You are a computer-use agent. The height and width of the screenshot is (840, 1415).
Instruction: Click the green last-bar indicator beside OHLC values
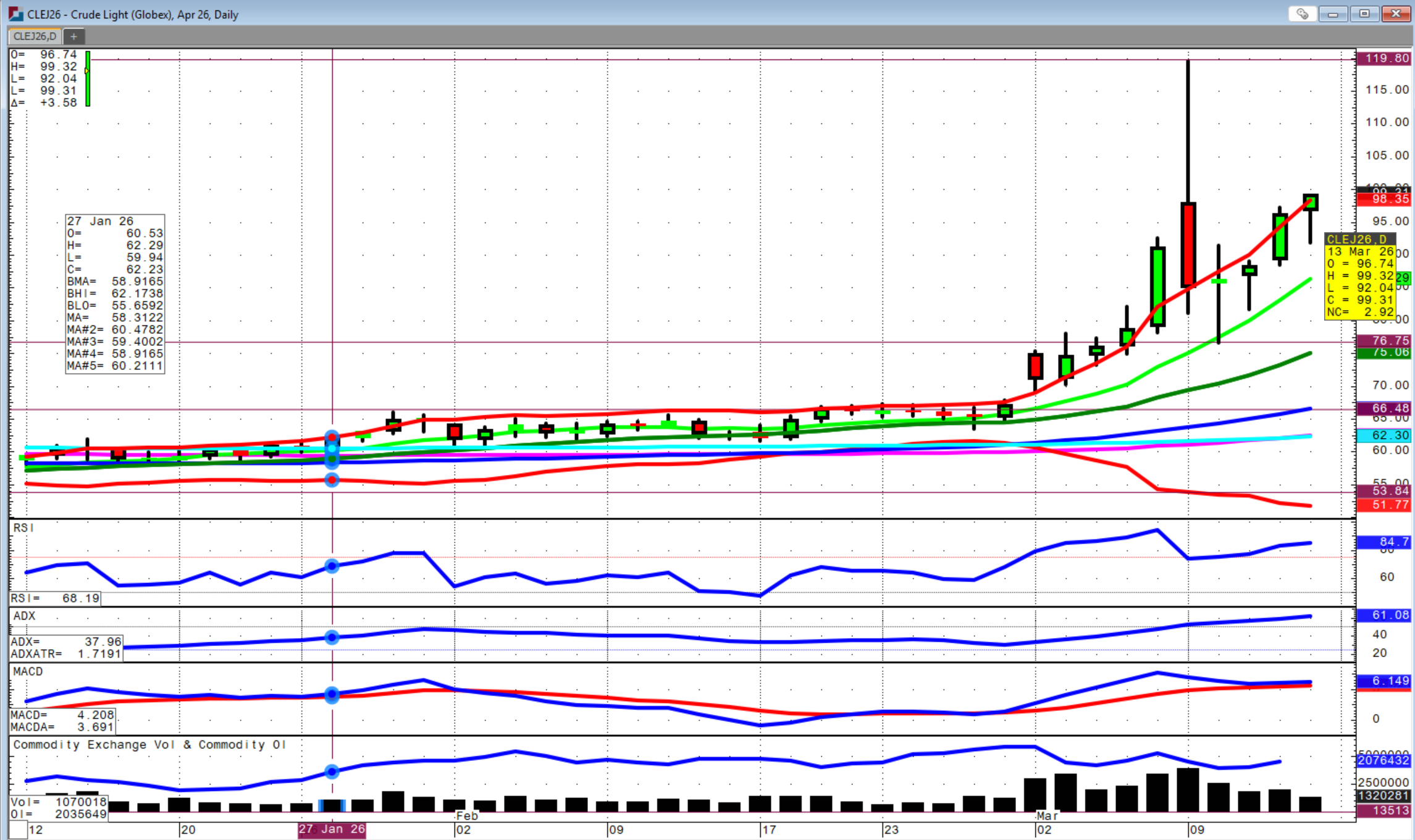[x=88, y=78]
